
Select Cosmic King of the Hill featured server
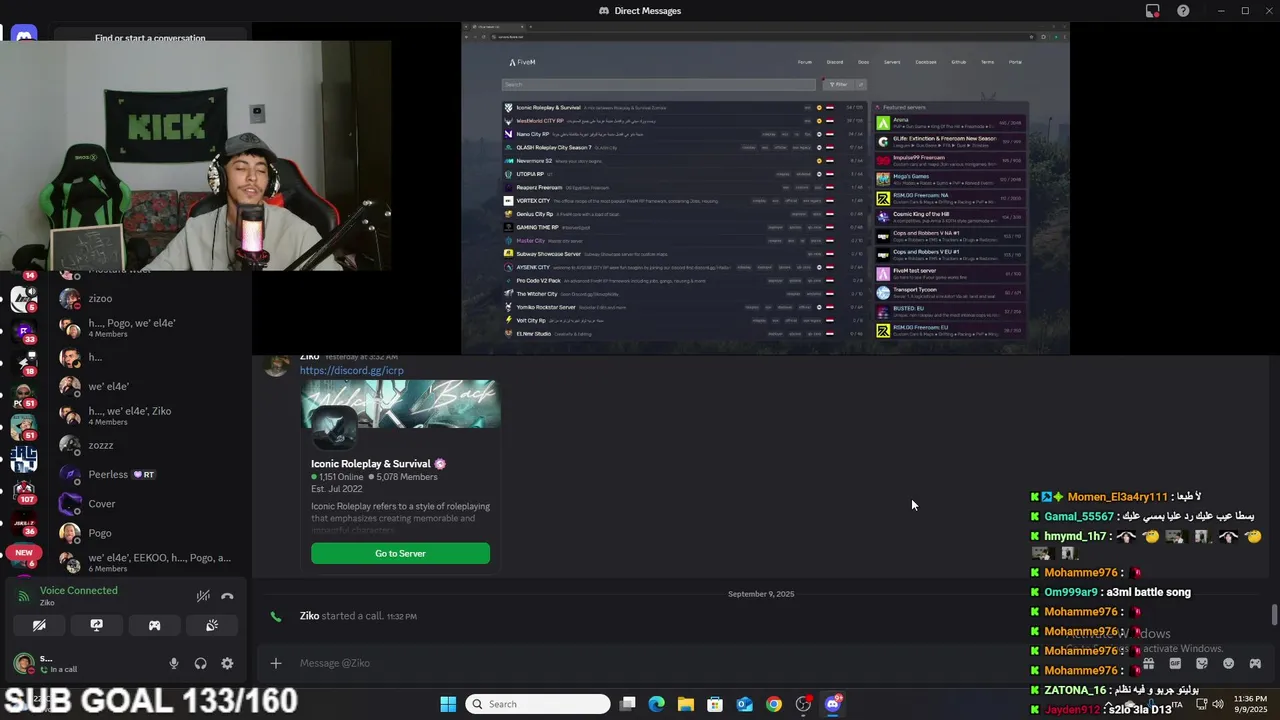point(950,216)
